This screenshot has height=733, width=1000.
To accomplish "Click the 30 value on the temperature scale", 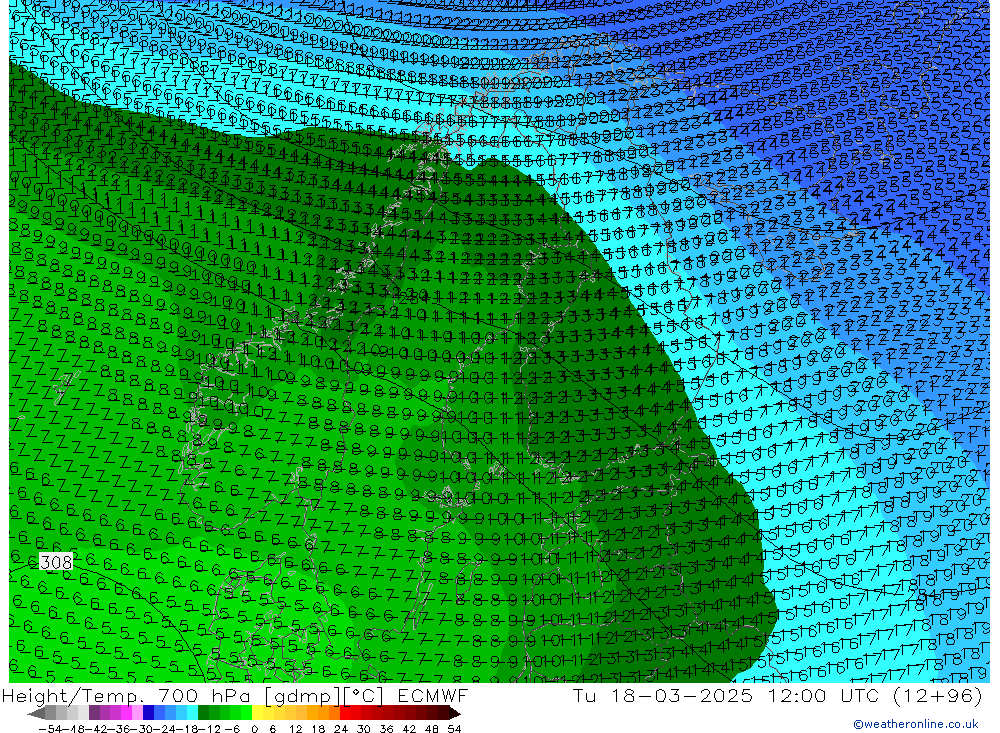I will (364, 728).
